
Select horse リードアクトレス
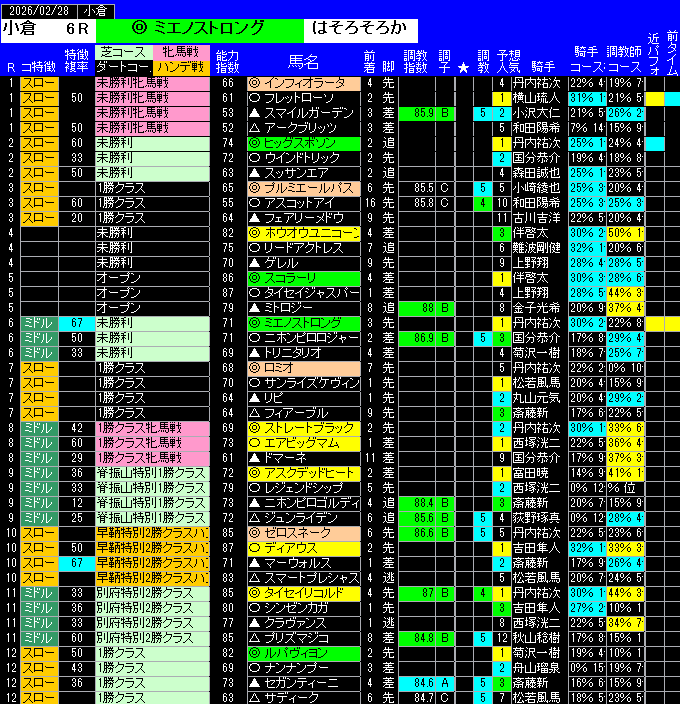tap(304, 248)
